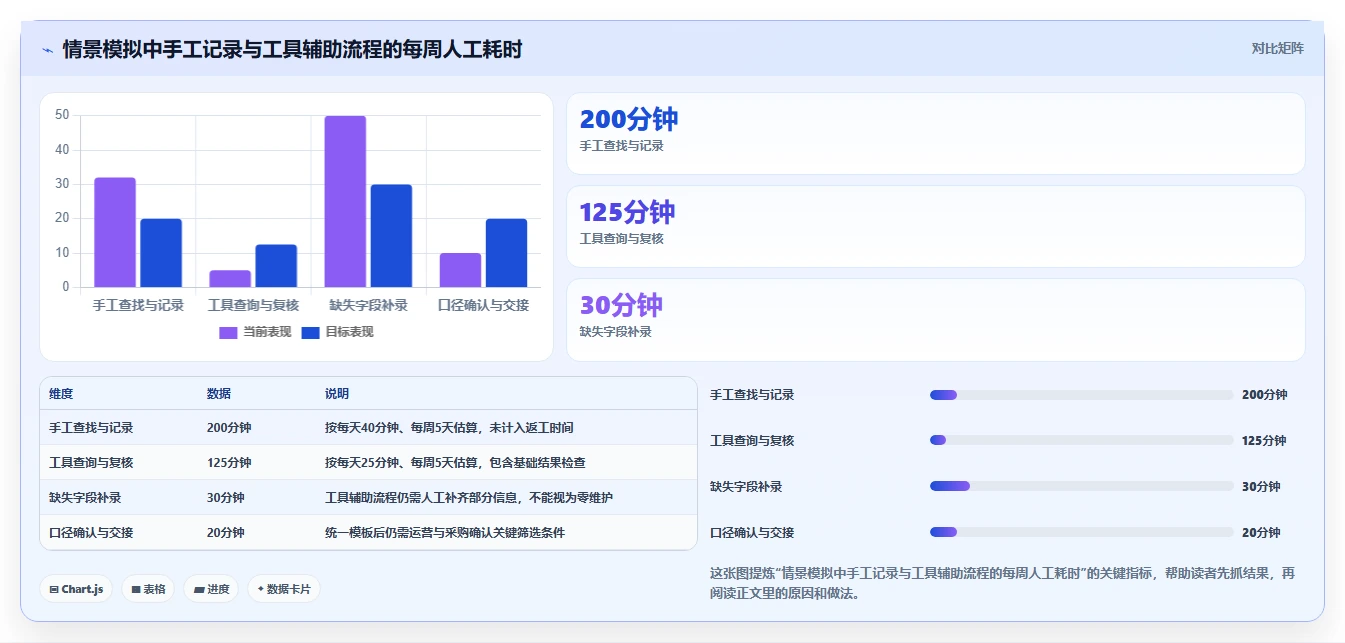Click the blue bar for 手工查找与记录
The height and width of the screenshot is (643, 1345).
pos(161,253)
